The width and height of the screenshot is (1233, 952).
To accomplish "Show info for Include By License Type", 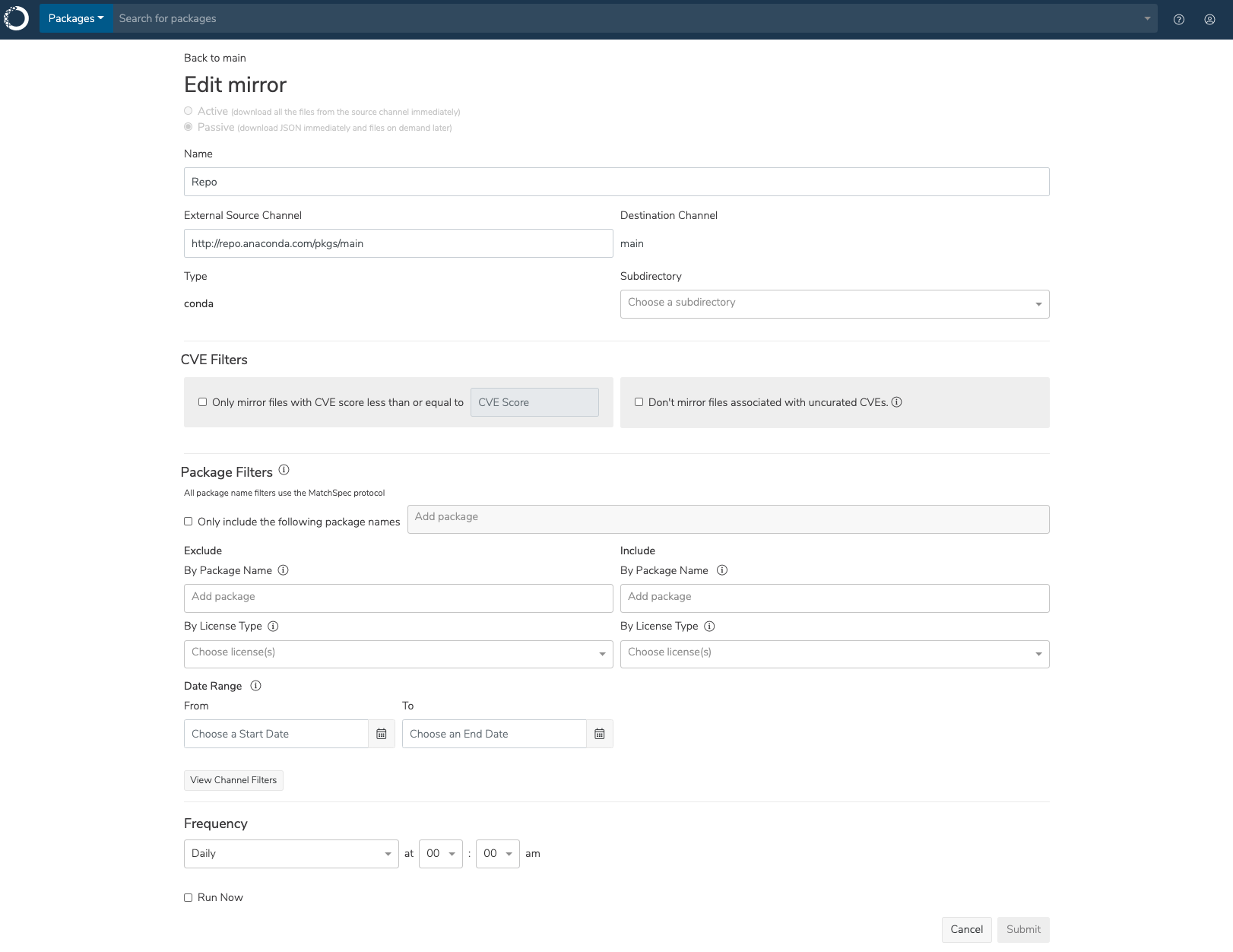I will [x=709, y=627].
